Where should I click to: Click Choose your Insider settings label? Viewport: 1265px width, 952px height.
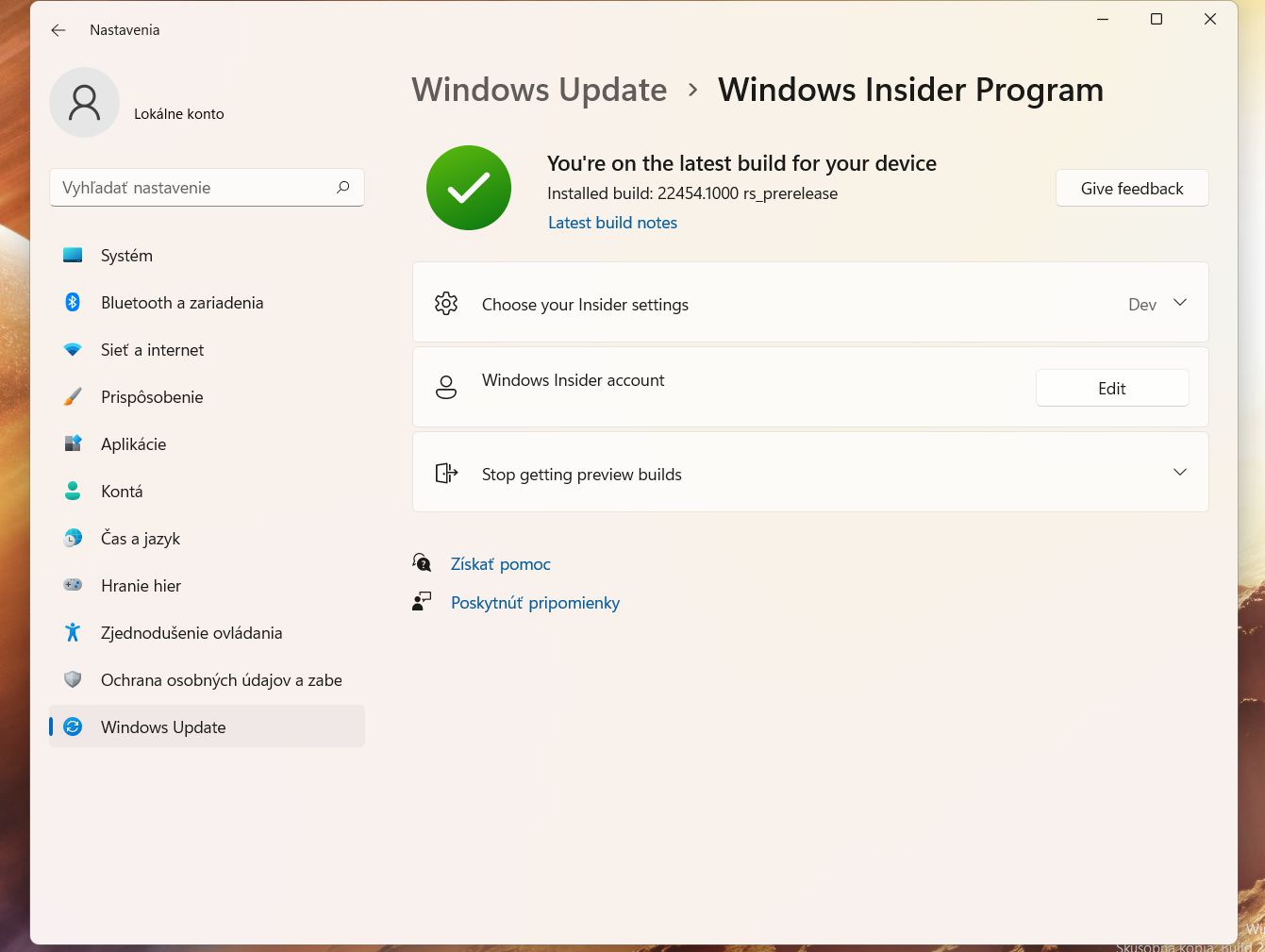(585, 304)
